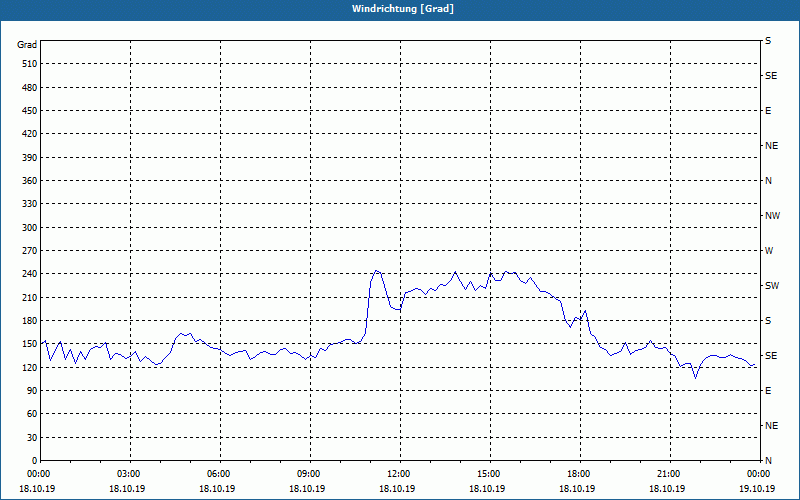Select the 30 y-axis value
Image resolution: width=800 pixels, height=500 pixels.
tap(32, 438)
